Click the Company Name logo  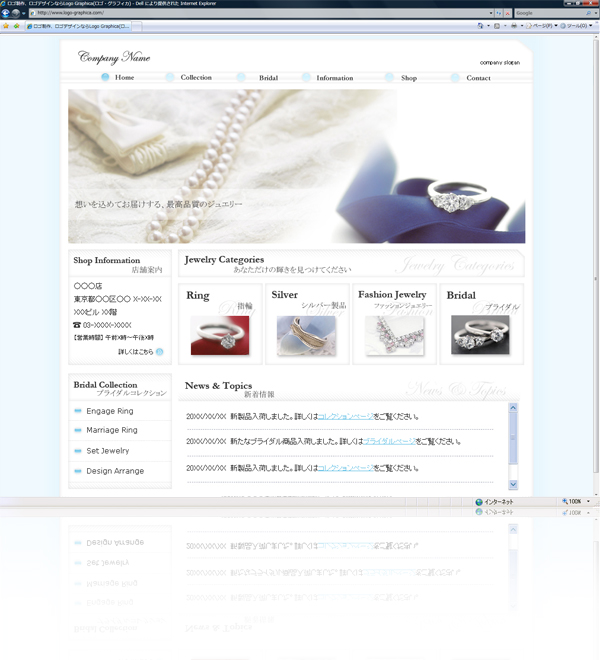pos(114,57)
